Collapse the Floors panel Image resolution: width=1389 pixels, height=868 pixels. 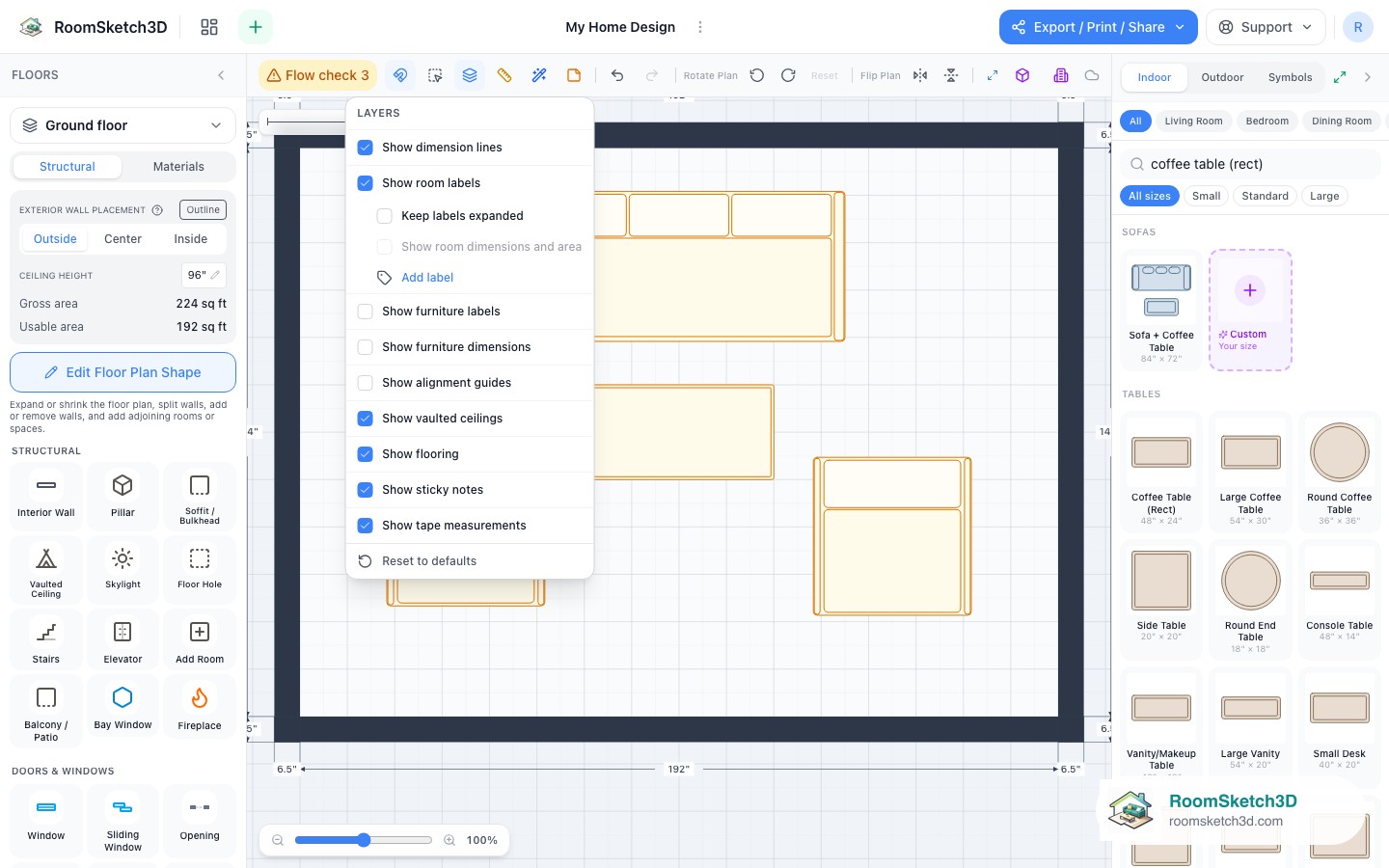click(x=221, y=75)
